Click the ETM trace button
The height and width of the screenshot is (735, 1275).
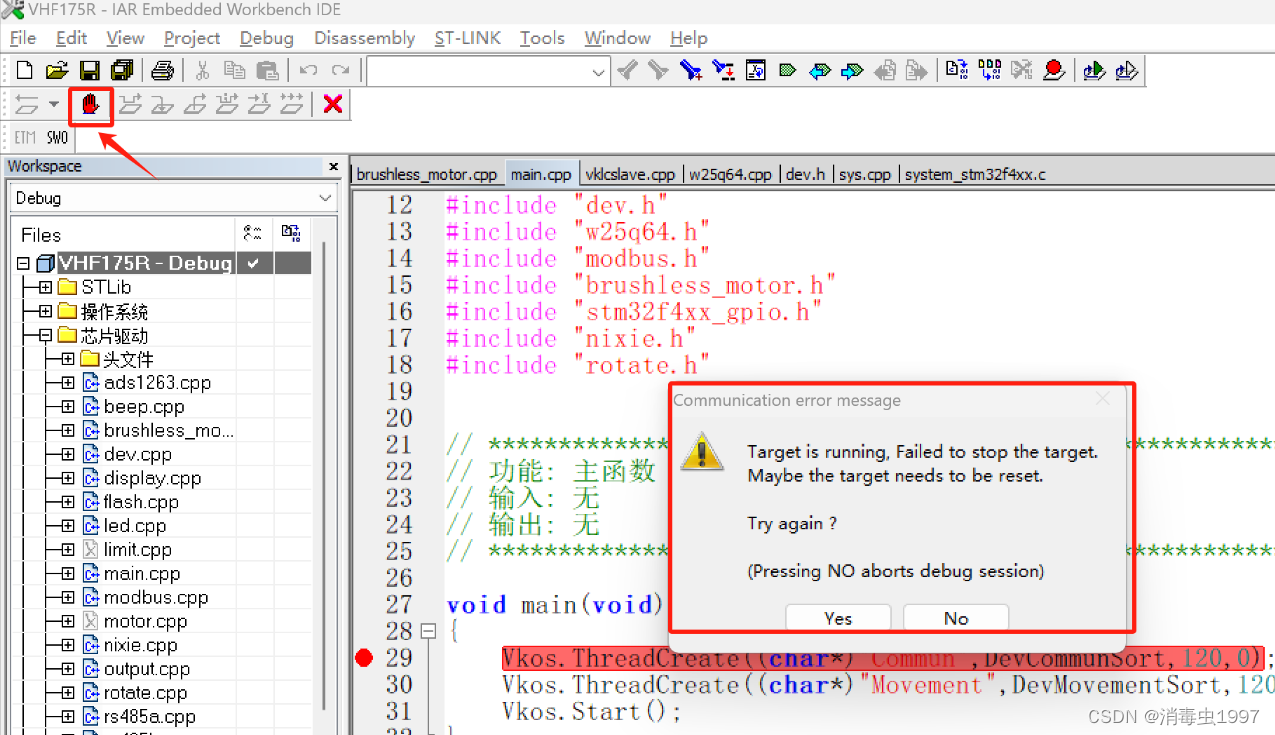point(25,138)
